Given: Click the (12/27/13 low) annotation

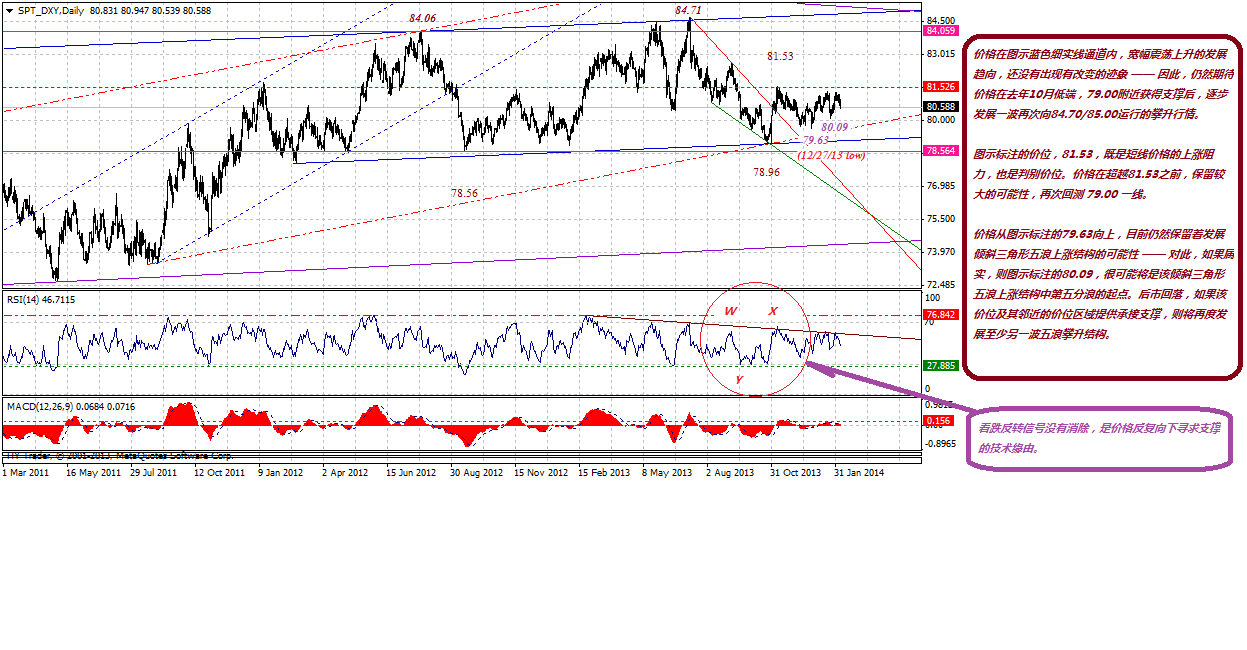Looking at the screenshot, I should click(831, 155).
